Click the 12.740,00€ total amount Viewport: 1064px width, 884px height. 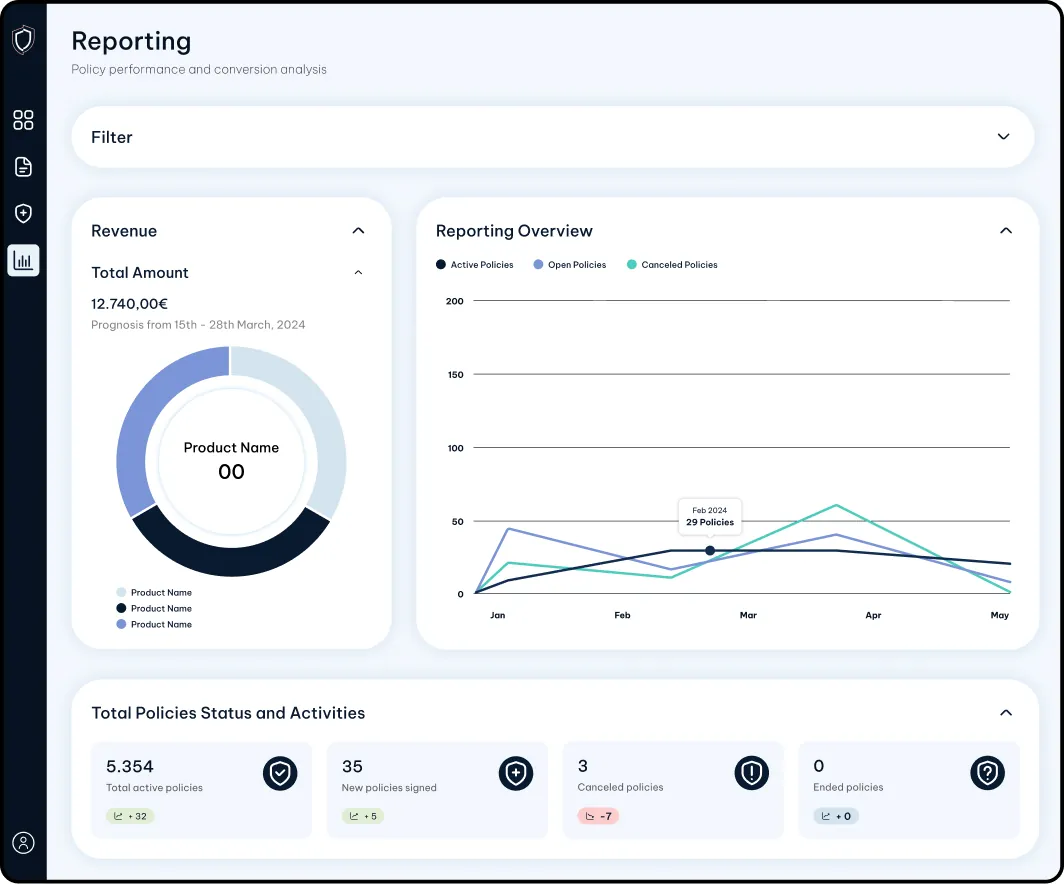pos(130,304)
